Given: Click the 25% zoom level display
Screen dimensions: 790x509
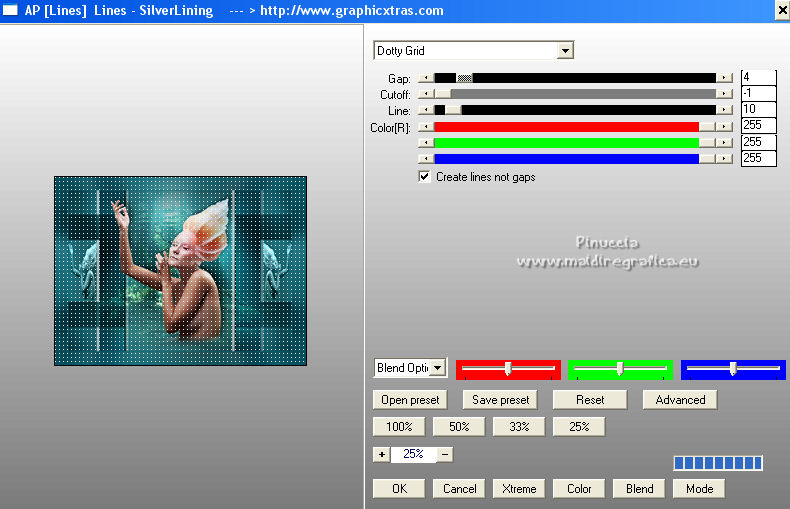Looking at the screenshot, I should (x=413, y=454).
